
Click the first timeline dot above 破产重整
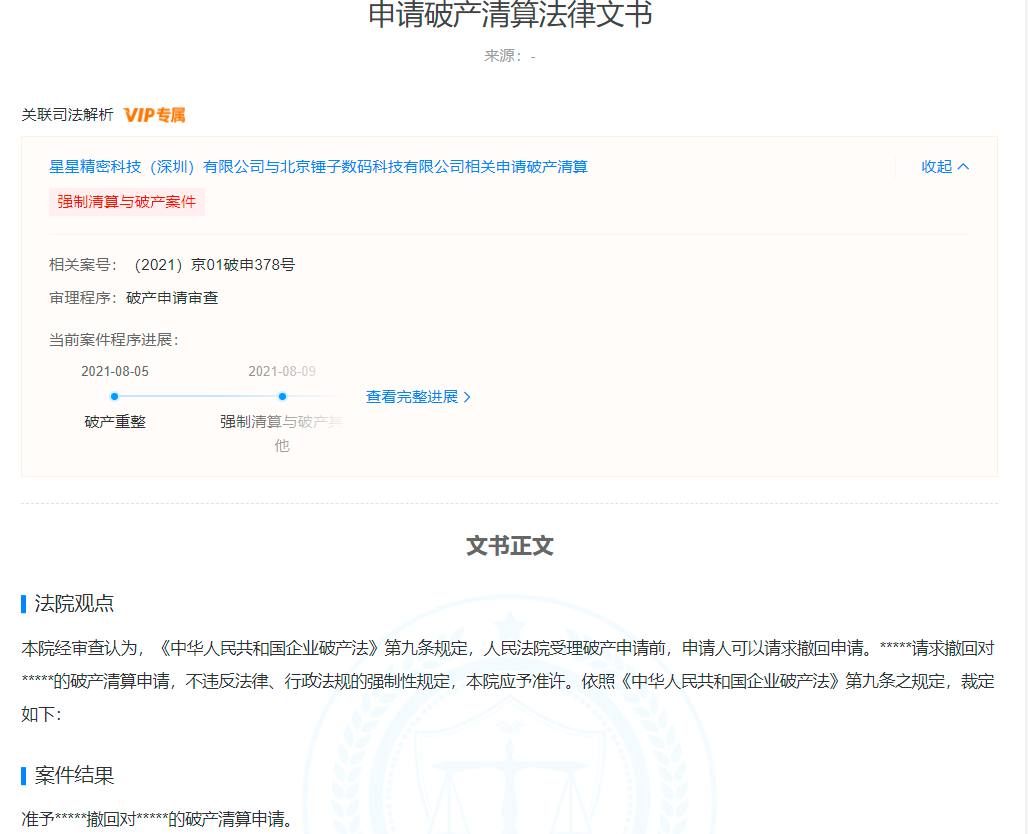114,397
